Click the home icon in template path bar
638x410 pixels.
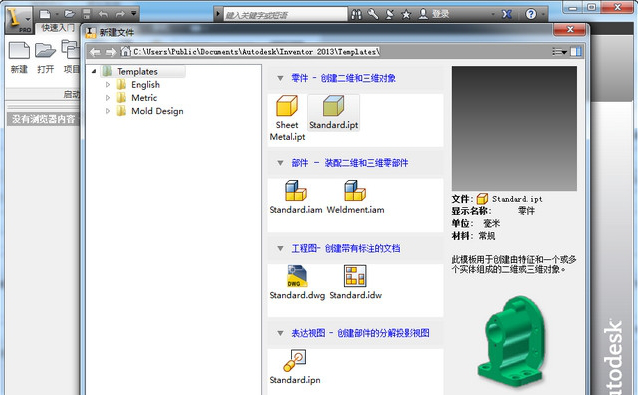click(125, 52)
